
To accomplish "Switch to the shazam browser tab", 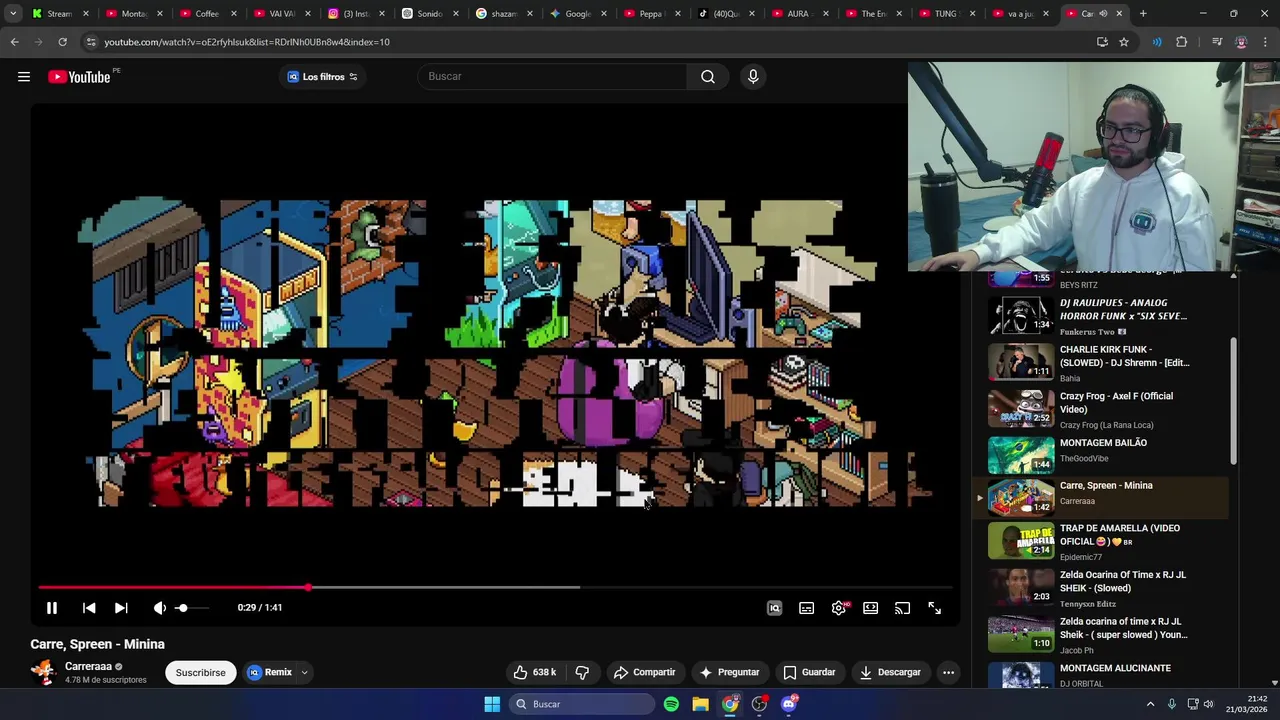I will tap(503, 14).
